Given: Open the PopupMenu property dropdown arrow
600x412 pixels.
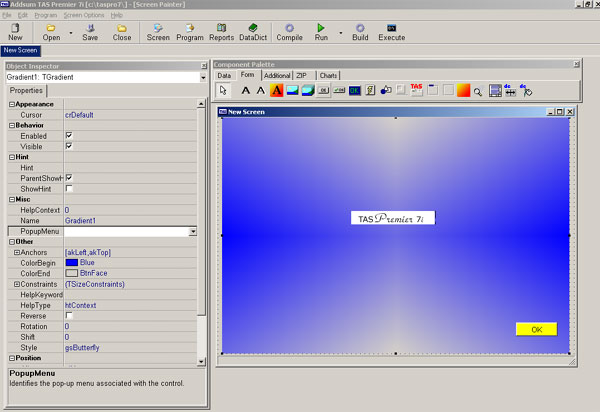Looking at the screenshot, I should [x=193, y=231].
